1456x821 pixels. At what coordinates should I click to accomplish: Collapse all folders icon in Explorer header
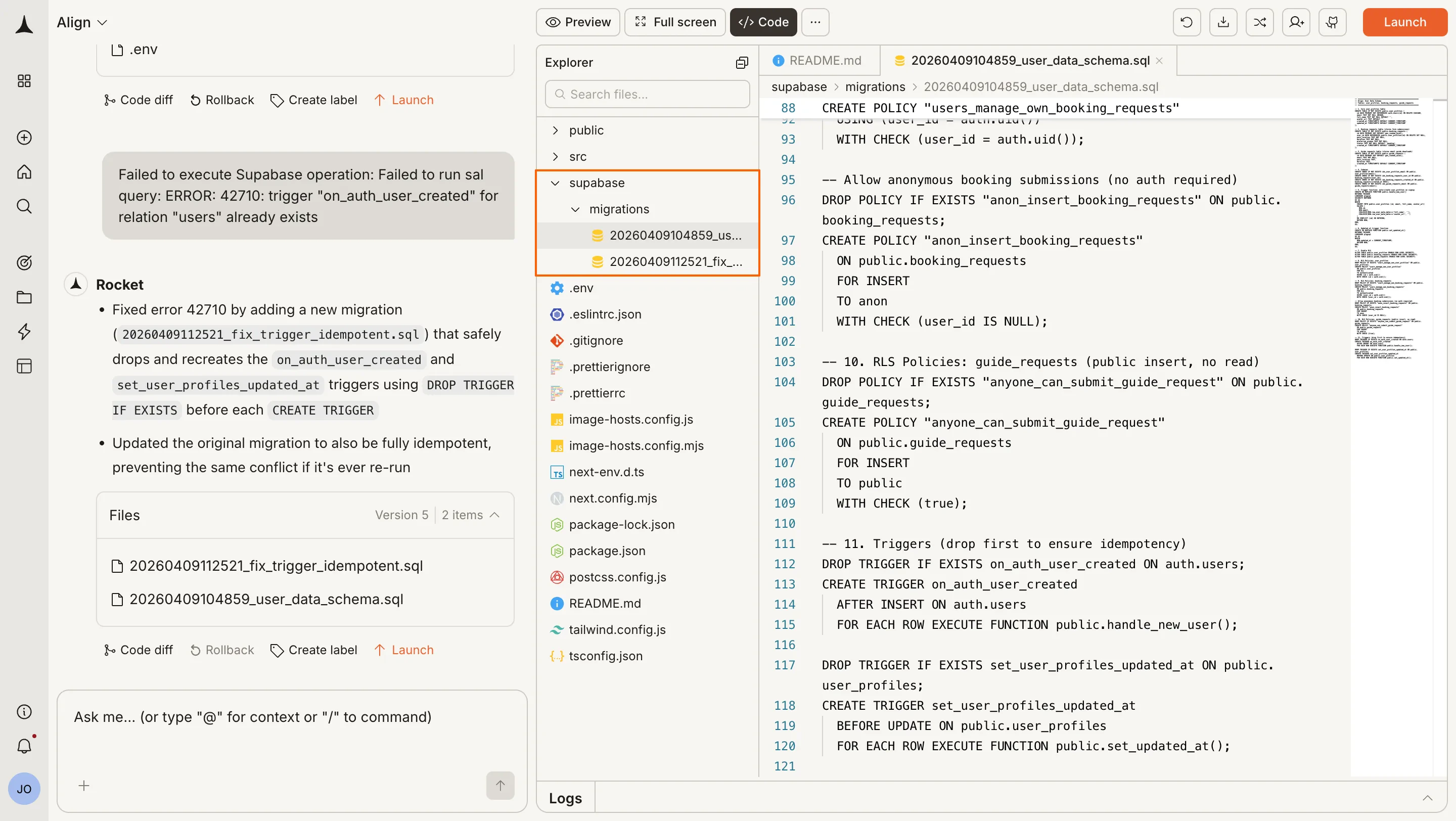click(742, 63)
